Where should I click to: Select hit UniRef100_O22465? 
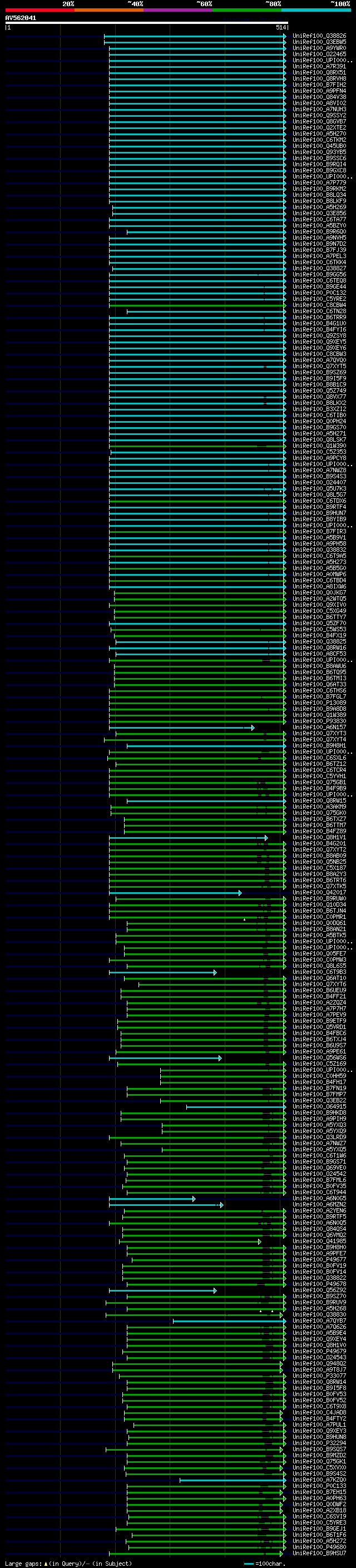pyautogui.click(x=319, y=54)
